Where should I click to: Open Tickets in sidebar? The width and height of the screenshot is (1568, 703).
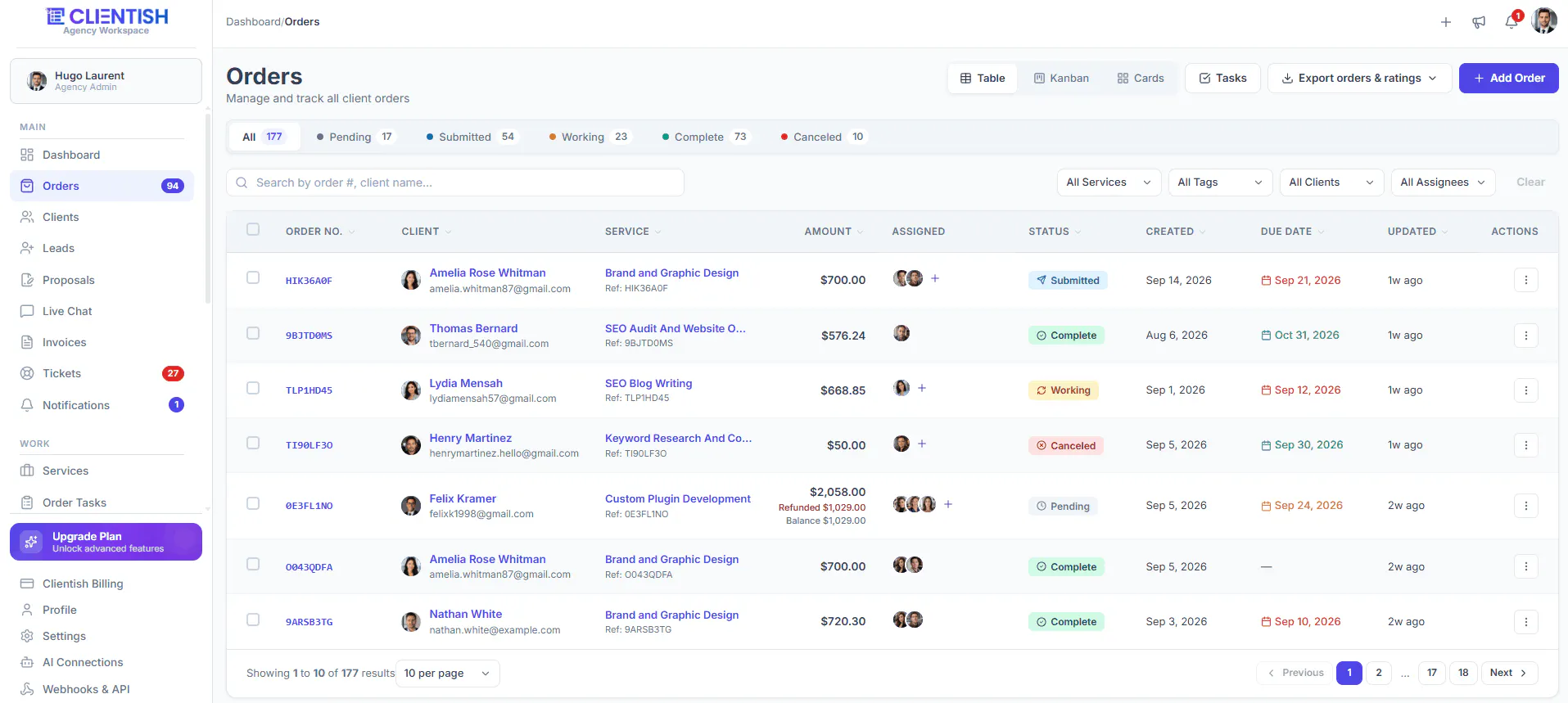[x=102, y=373]
